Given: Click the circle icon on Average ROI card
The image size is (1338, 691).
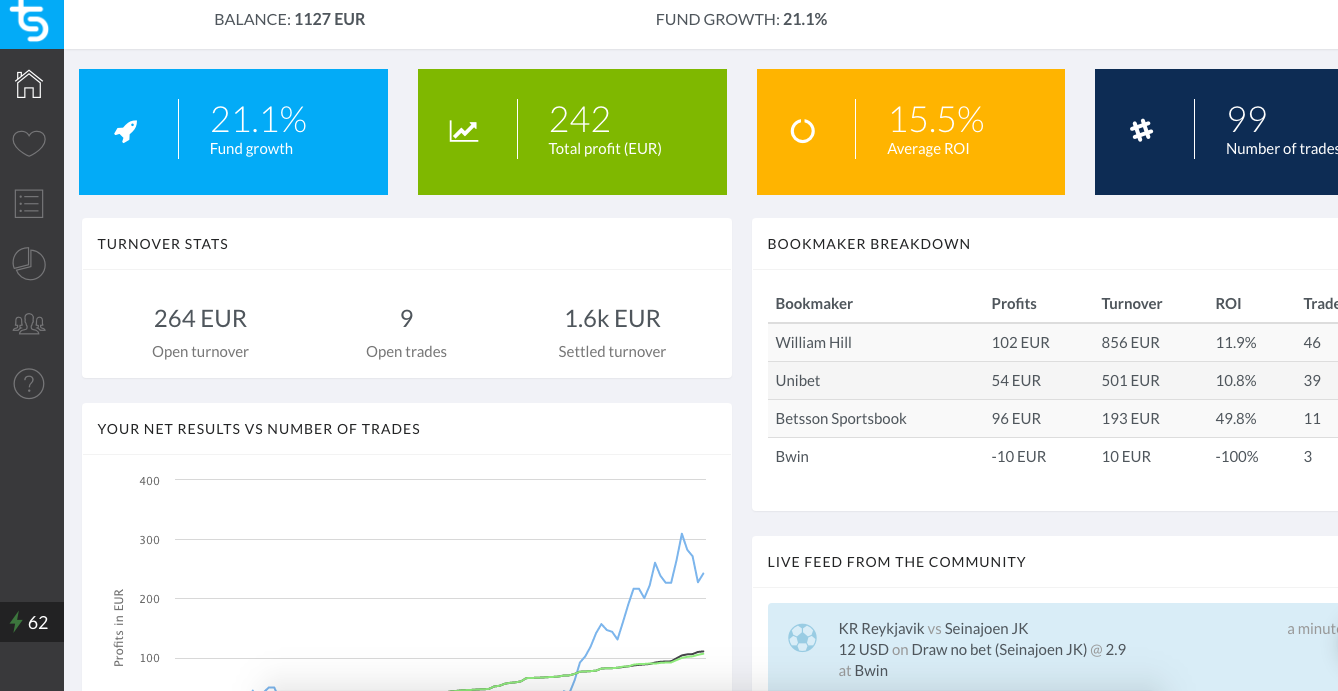Looking at the screenshot, I should (x=803, y=131).
